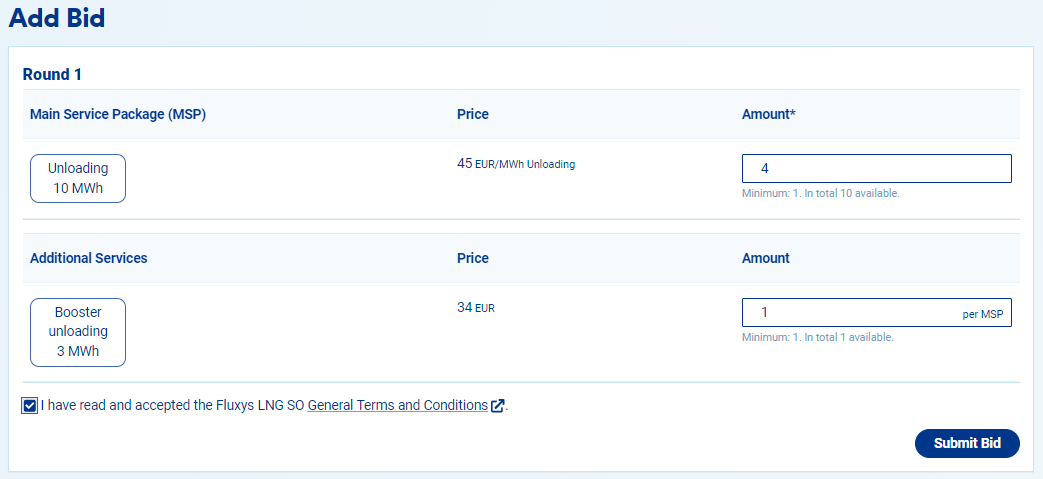Open the General Terms and Conditions link
Viewport: 1043px width, 479px height.
click(397, 406)
